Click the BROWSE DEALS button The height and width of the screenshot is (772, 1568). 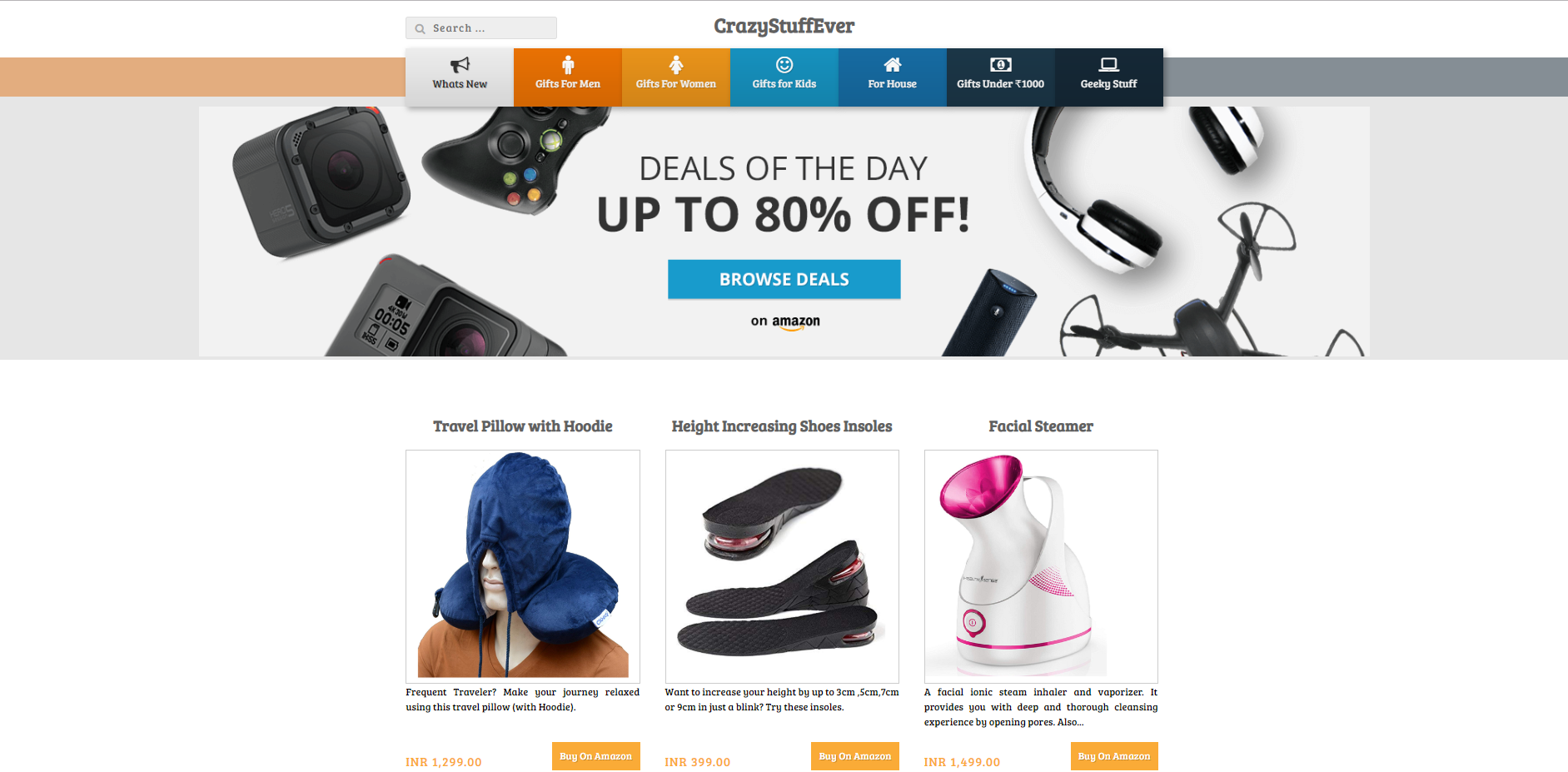click(784, 279)
